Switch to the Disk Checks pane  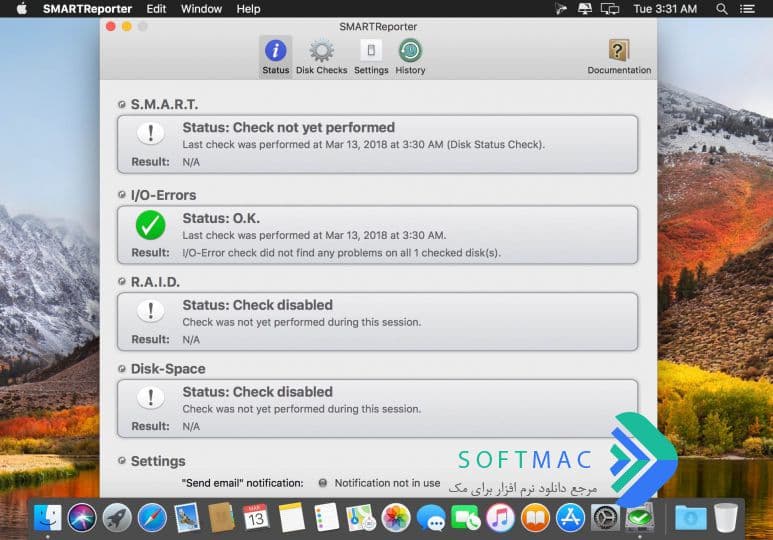point(321,56)
